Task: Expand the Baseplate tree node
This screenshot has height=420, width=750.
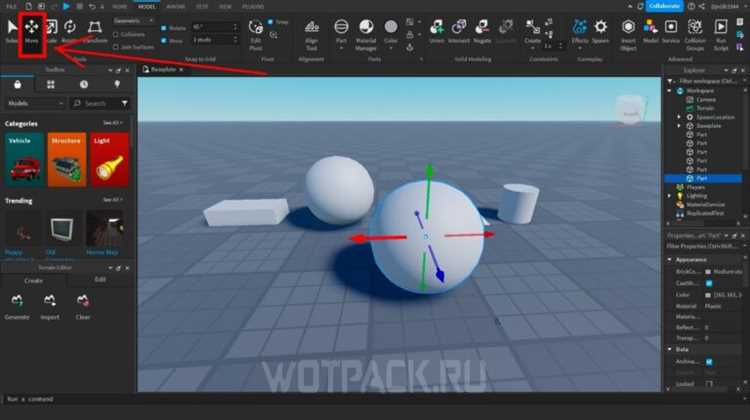Action: 679,126
